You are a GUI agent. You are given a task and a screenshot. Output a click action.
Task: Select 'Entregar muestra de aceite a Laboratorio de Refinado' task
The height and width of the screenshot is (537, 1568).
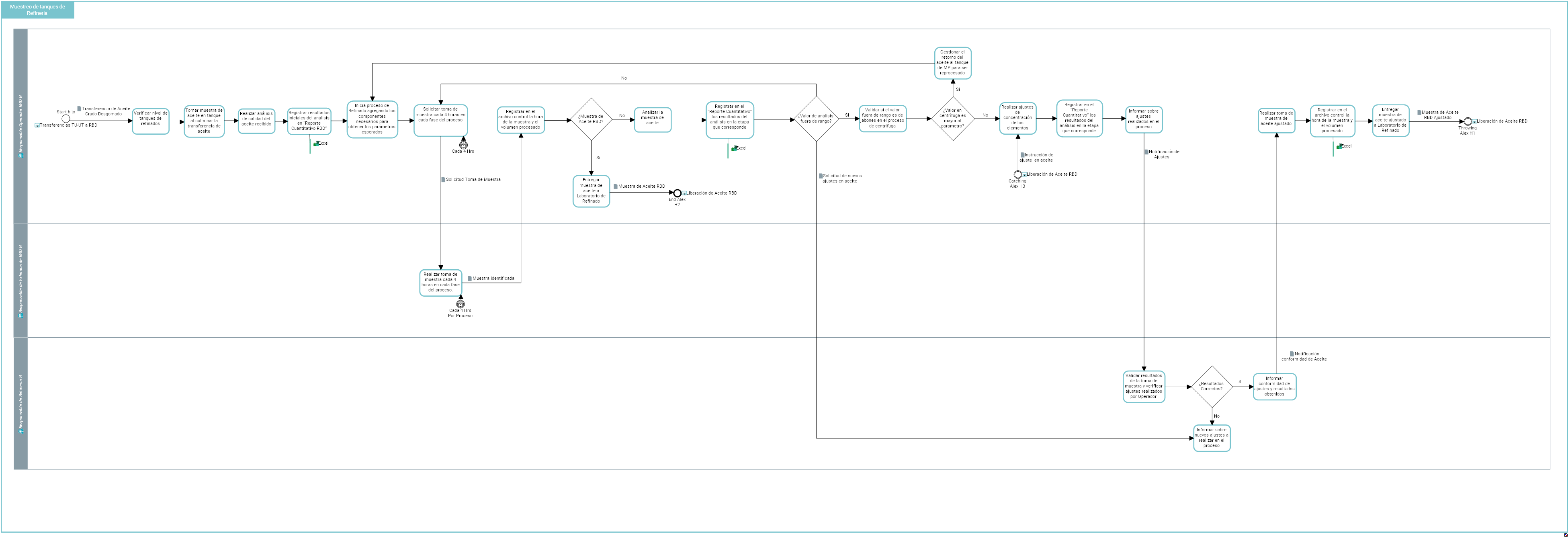(591, 191)
